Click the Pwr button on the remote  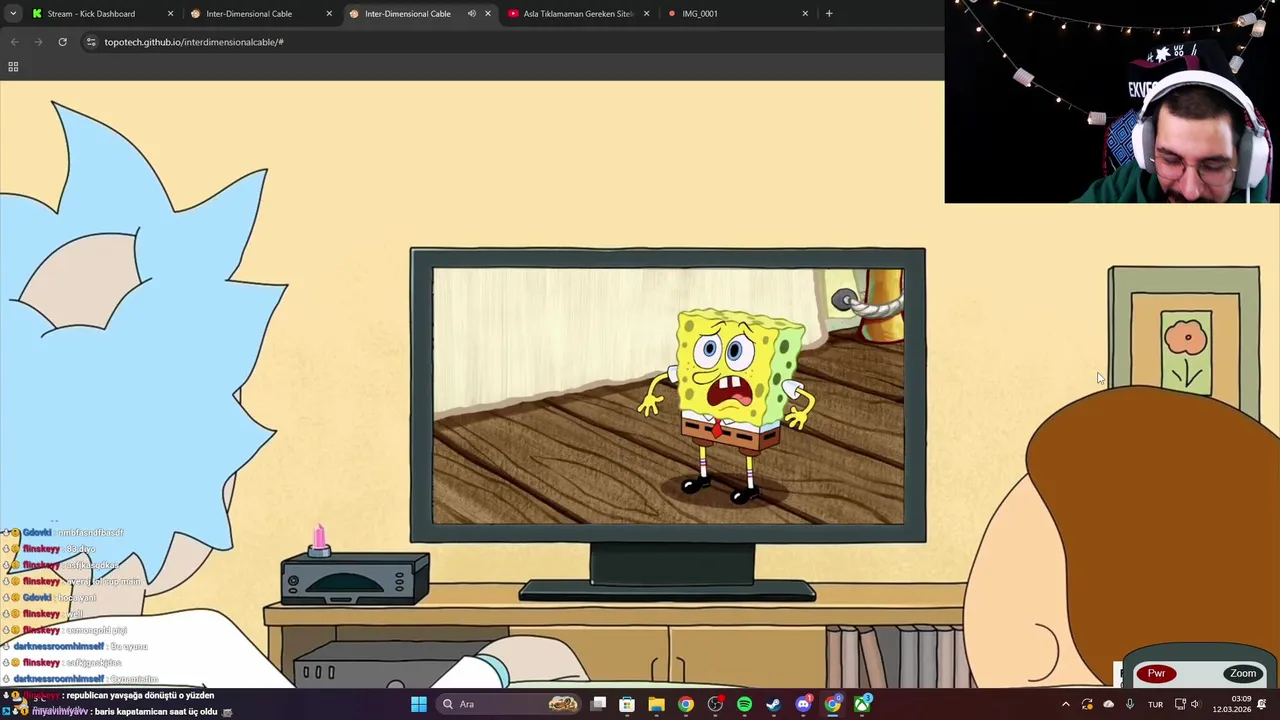point(1157,674)
